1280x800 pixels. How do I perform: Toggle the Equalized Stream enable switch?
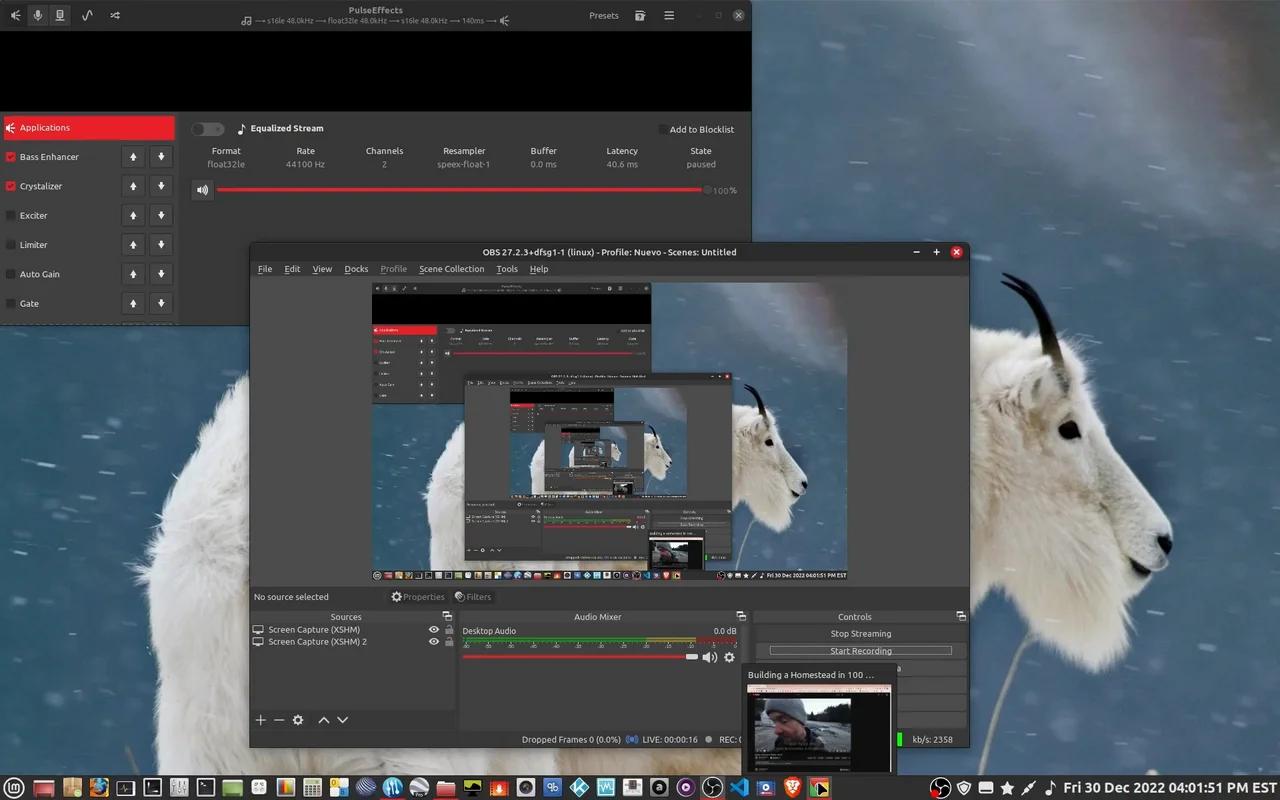[x=208, y=129]
